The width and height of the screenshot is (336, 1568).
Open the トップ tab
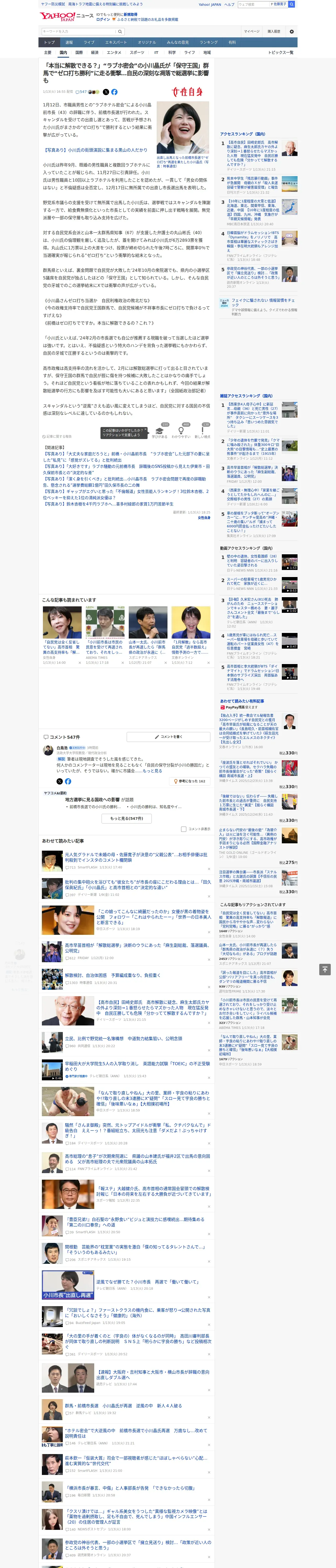pyautogui.click(x=49, y=43)
